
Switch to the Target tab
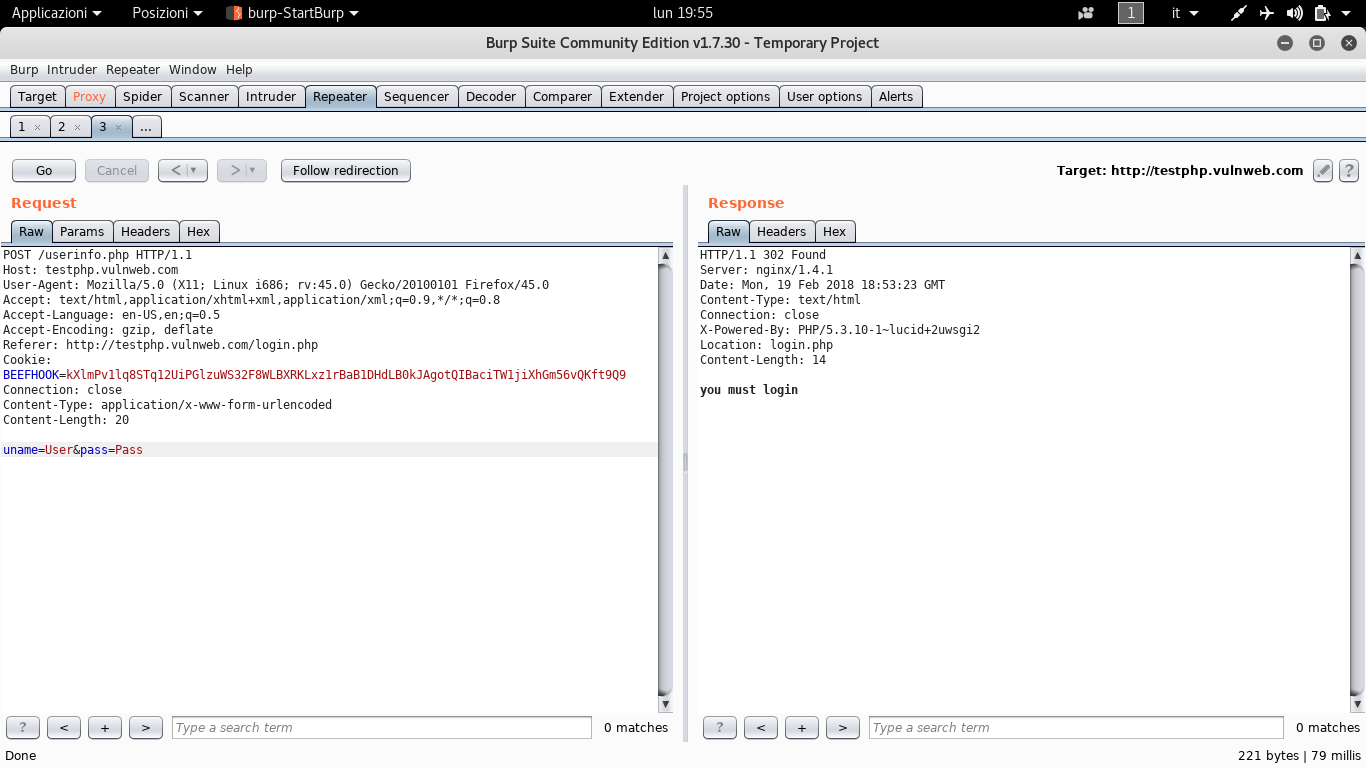[x=37, y=96]
